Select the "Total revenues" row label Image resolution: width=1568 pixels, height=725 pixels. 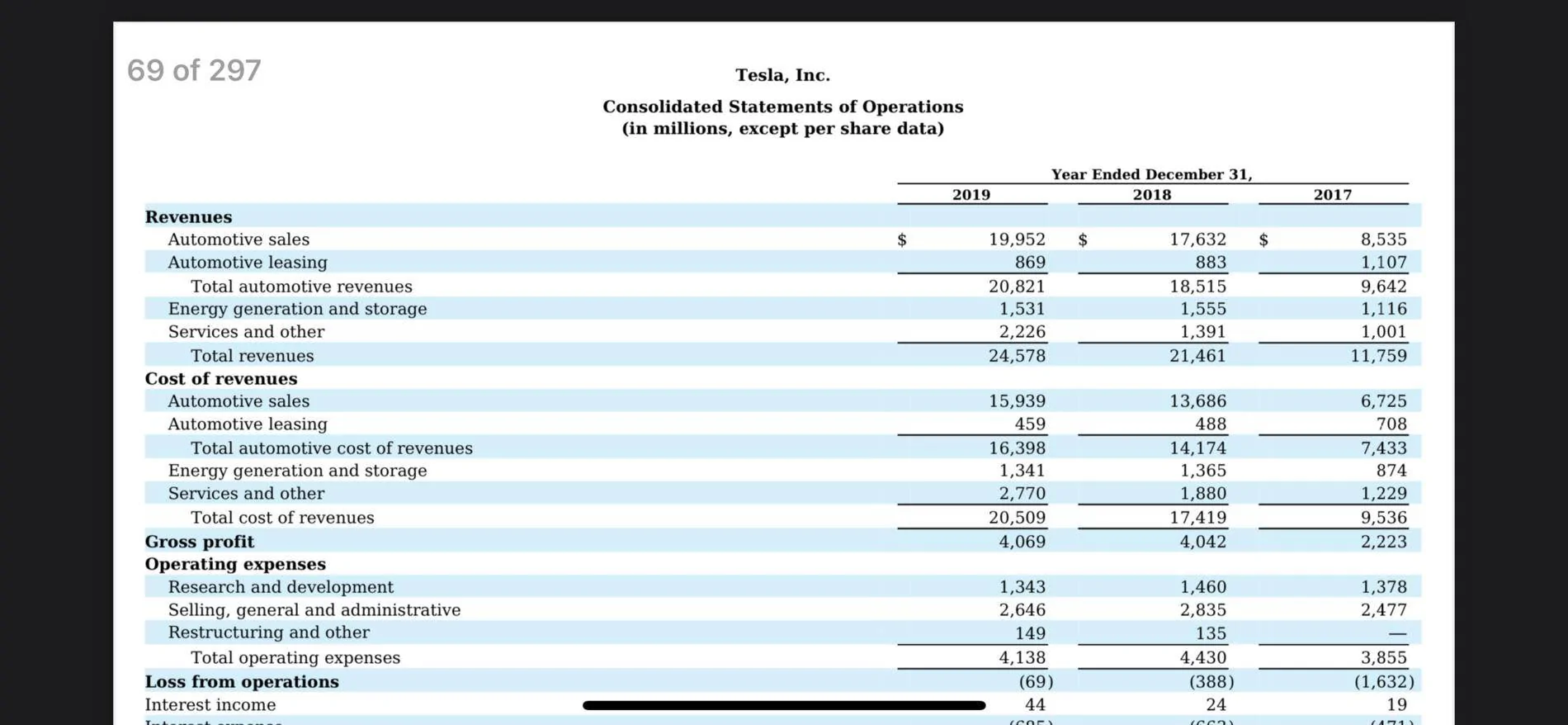(252, 356)
